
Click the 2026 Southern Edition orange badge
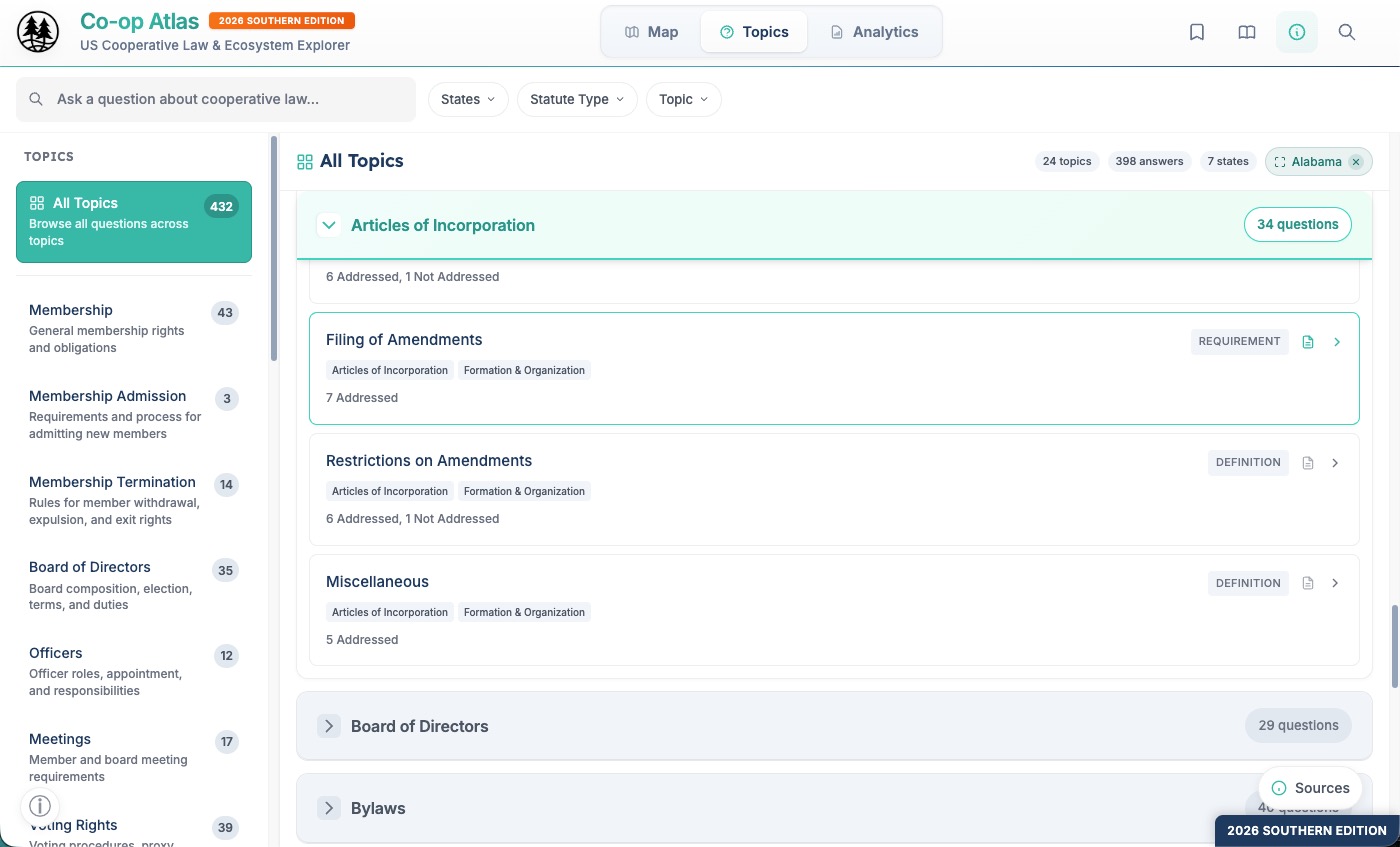pyautogui.click(x=282, y=20)
